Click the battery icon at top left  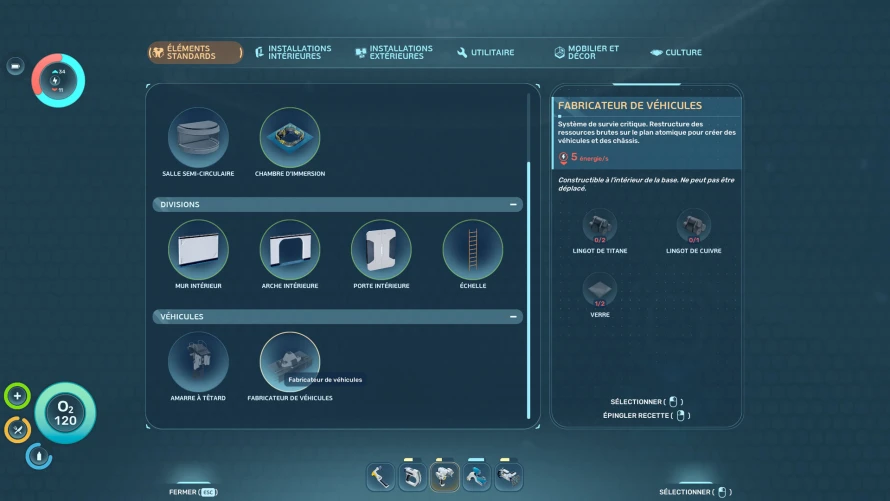pos(15,66)
